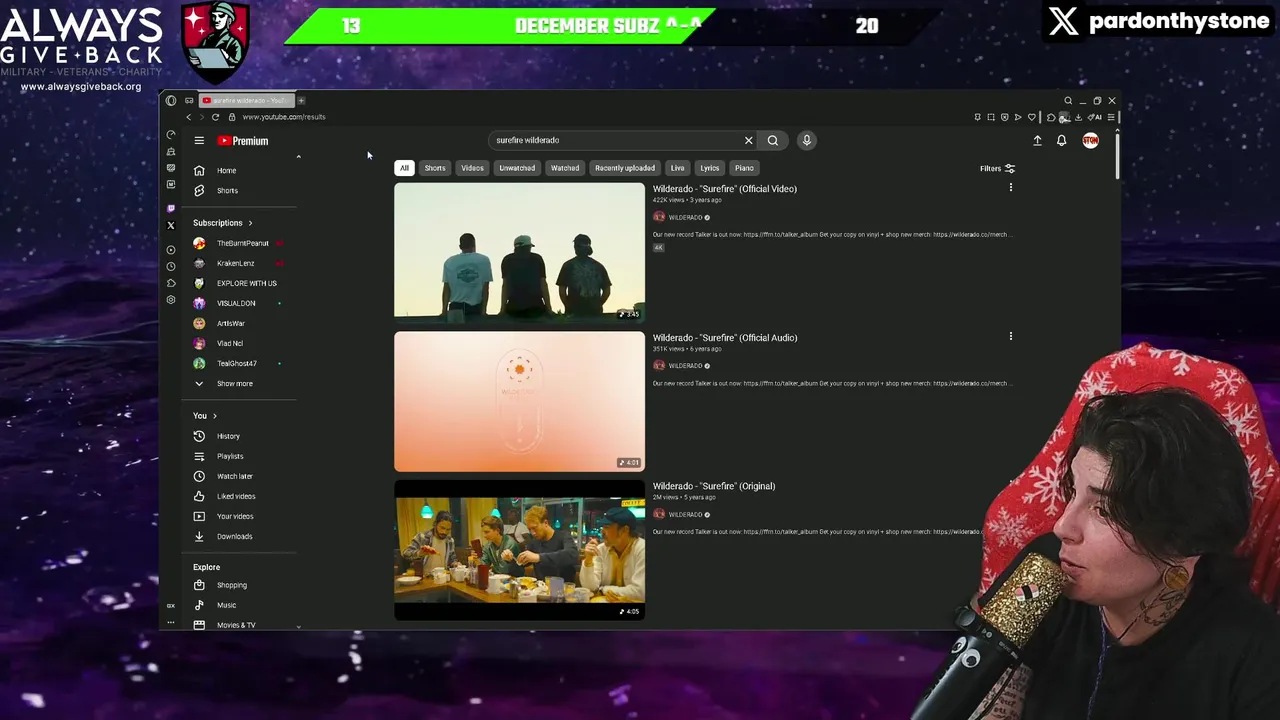Click the page vertical scrollbar

1117,155
